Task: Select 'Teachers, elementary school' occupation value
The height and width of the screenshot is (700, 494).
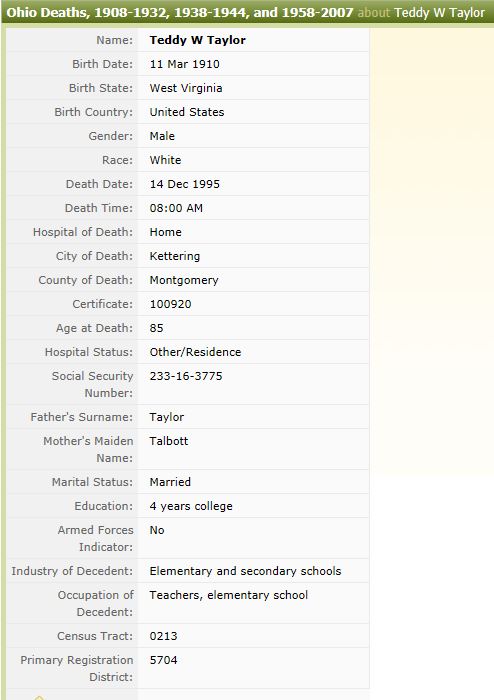Action: coord(229,595)
